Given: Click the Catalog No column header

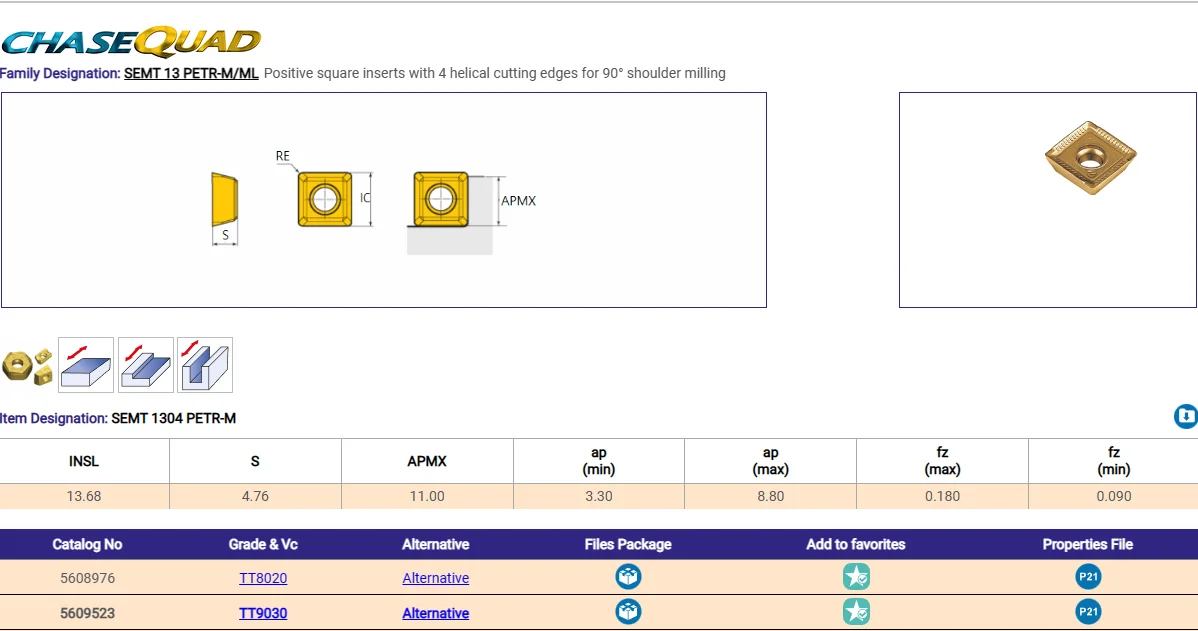Looking at the screenshot, I should pos(87,545).
